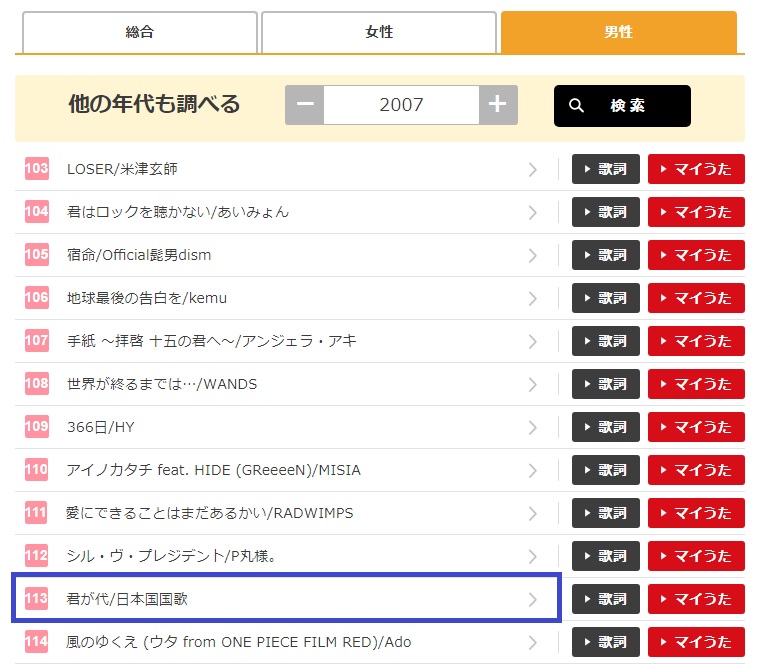The height and width of the screenshot is (668, 762).
Task: Click the year input field showing 2007
Action: 401,105
